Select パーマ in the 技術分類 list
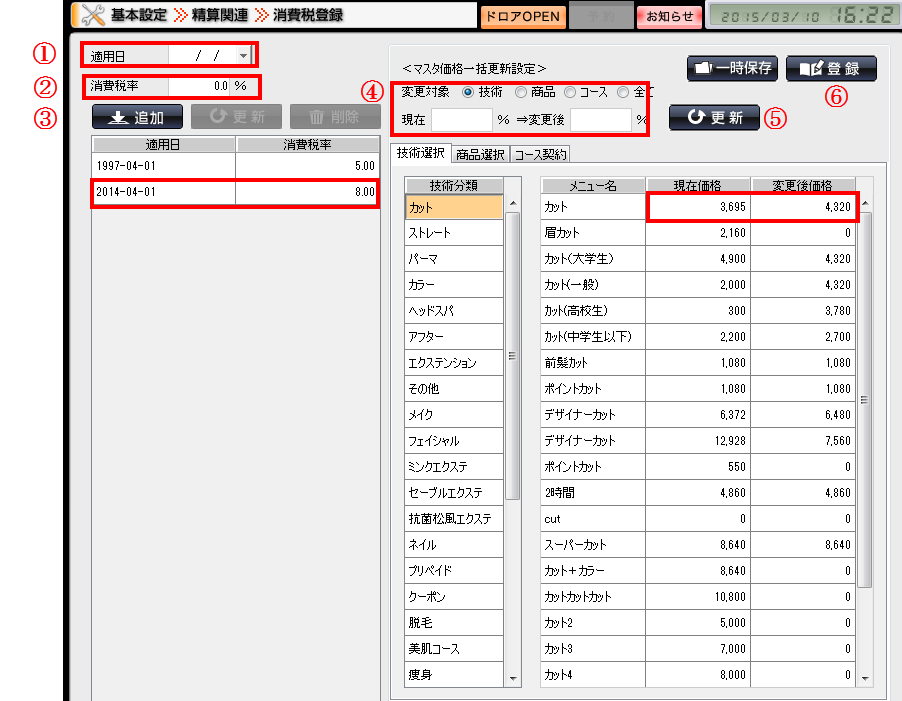Viewport: 902px width, 701px height. tap(453, 259)
